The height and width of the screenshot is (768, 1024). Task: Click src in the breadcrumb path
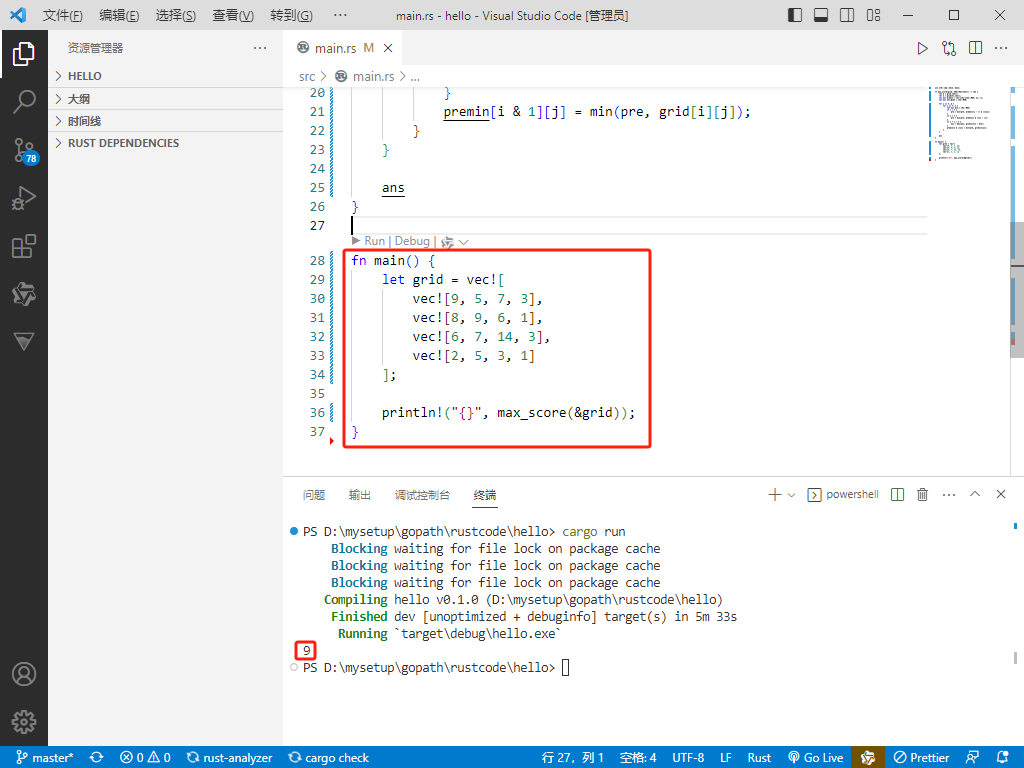(x=307, y=76)
